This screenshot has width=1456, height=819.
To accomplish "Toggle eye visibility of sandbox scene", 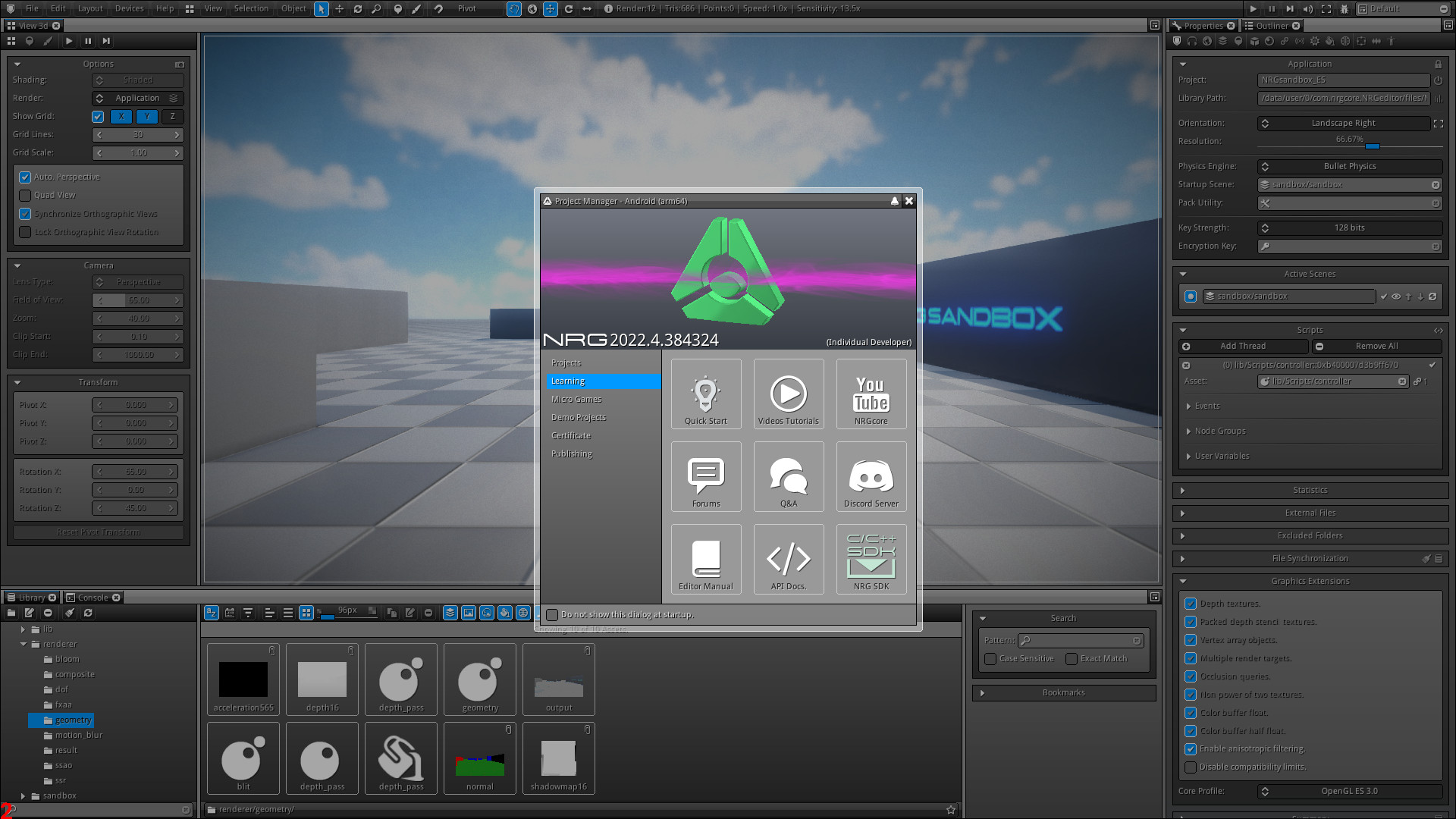I will coord(1396,297).
